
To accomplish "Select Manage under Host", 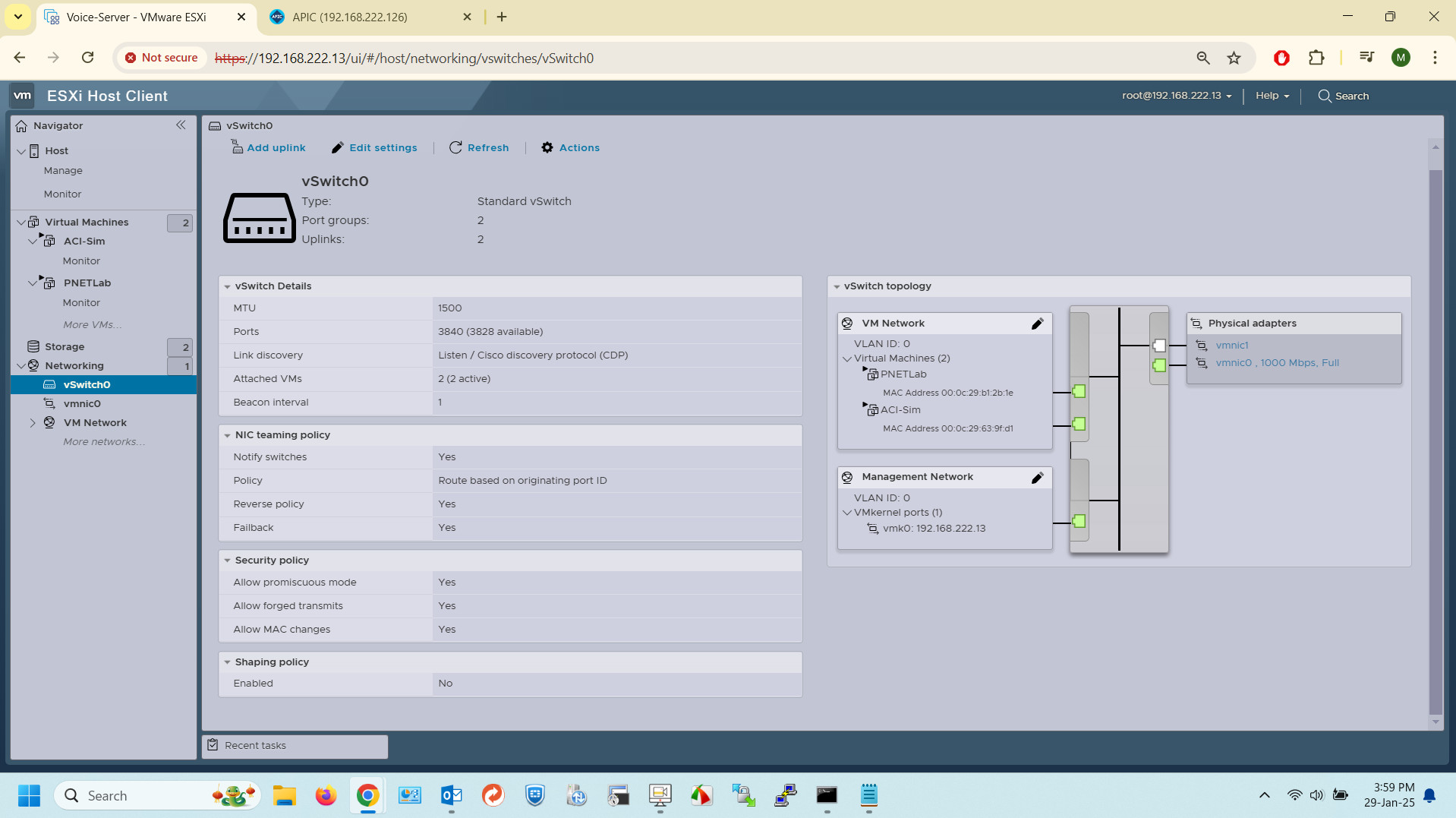I will pos(63,171).
